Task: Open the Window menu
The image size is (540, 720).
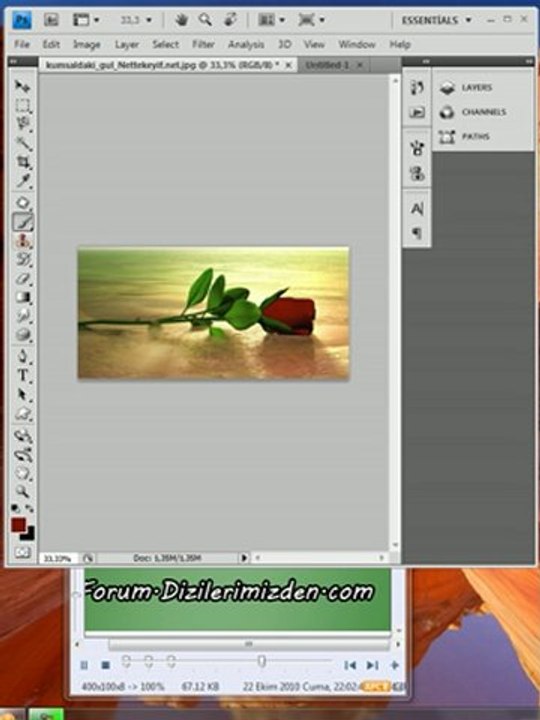Action: (357, 45)
